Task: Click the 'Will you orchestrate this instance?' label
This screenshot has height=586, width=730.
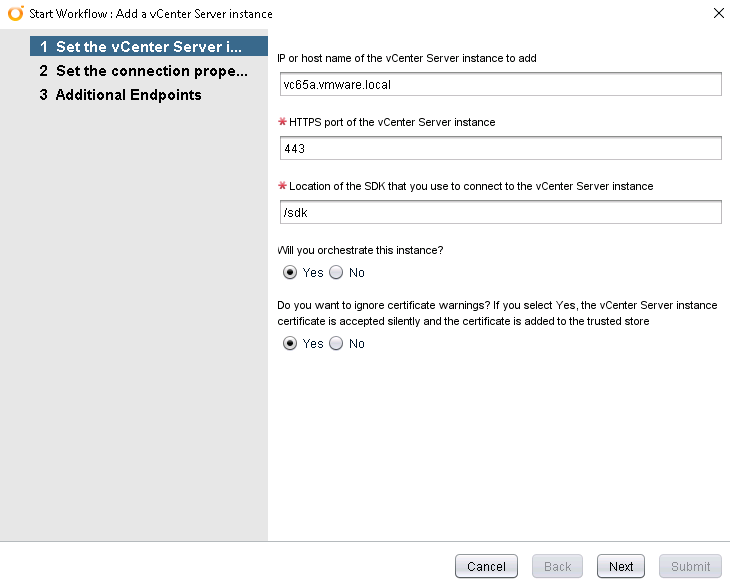Action: [359, 250]
